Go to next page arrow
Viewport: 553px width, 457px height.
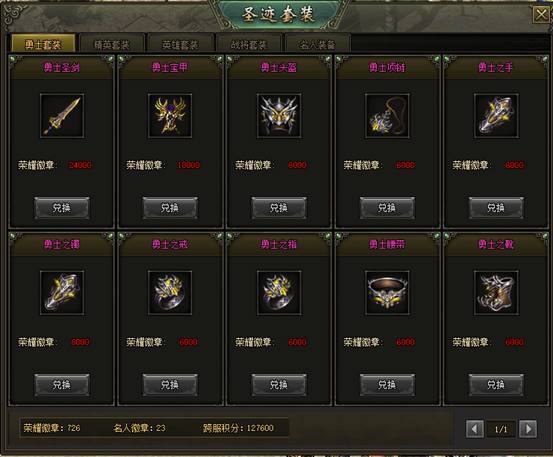pos(528,429)
